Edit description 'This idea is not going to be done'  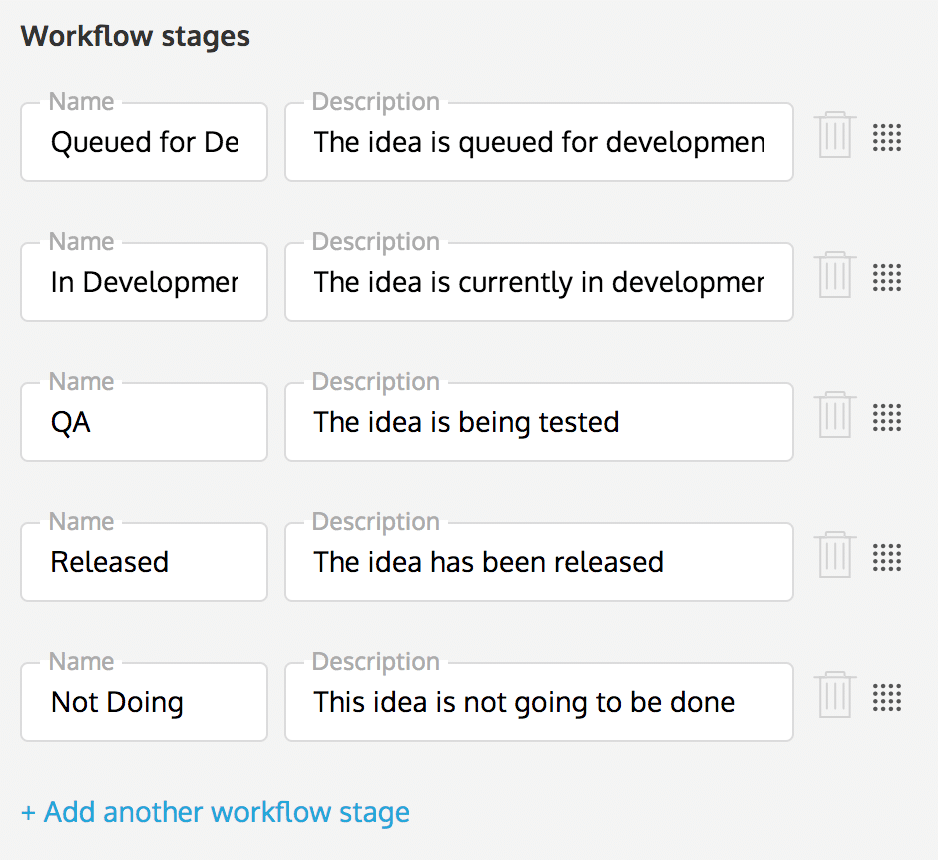pos(539,702)
